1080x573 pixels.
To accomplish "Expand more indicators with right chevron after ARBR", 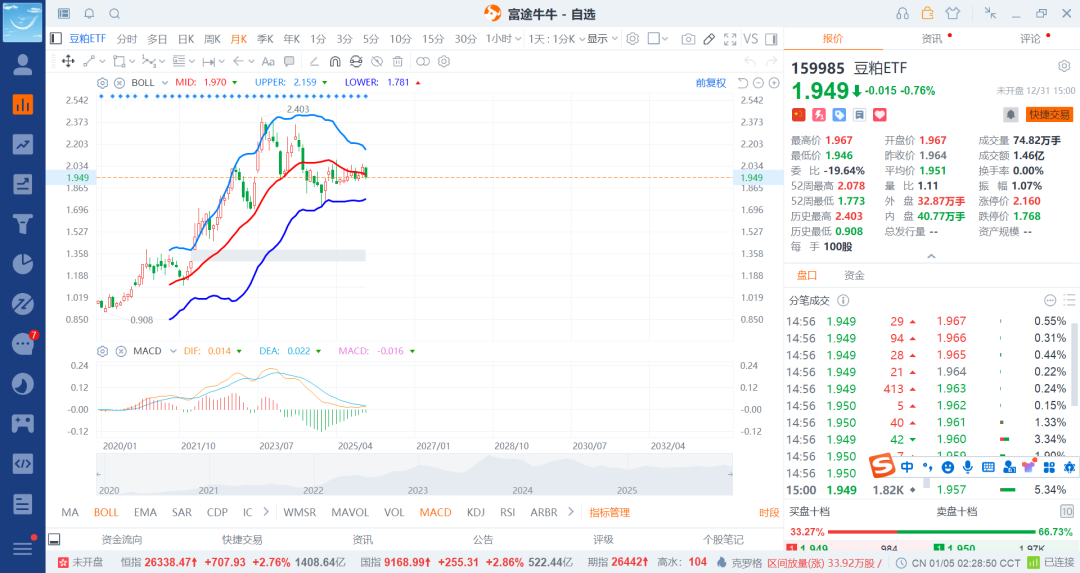I will [570, 512].
